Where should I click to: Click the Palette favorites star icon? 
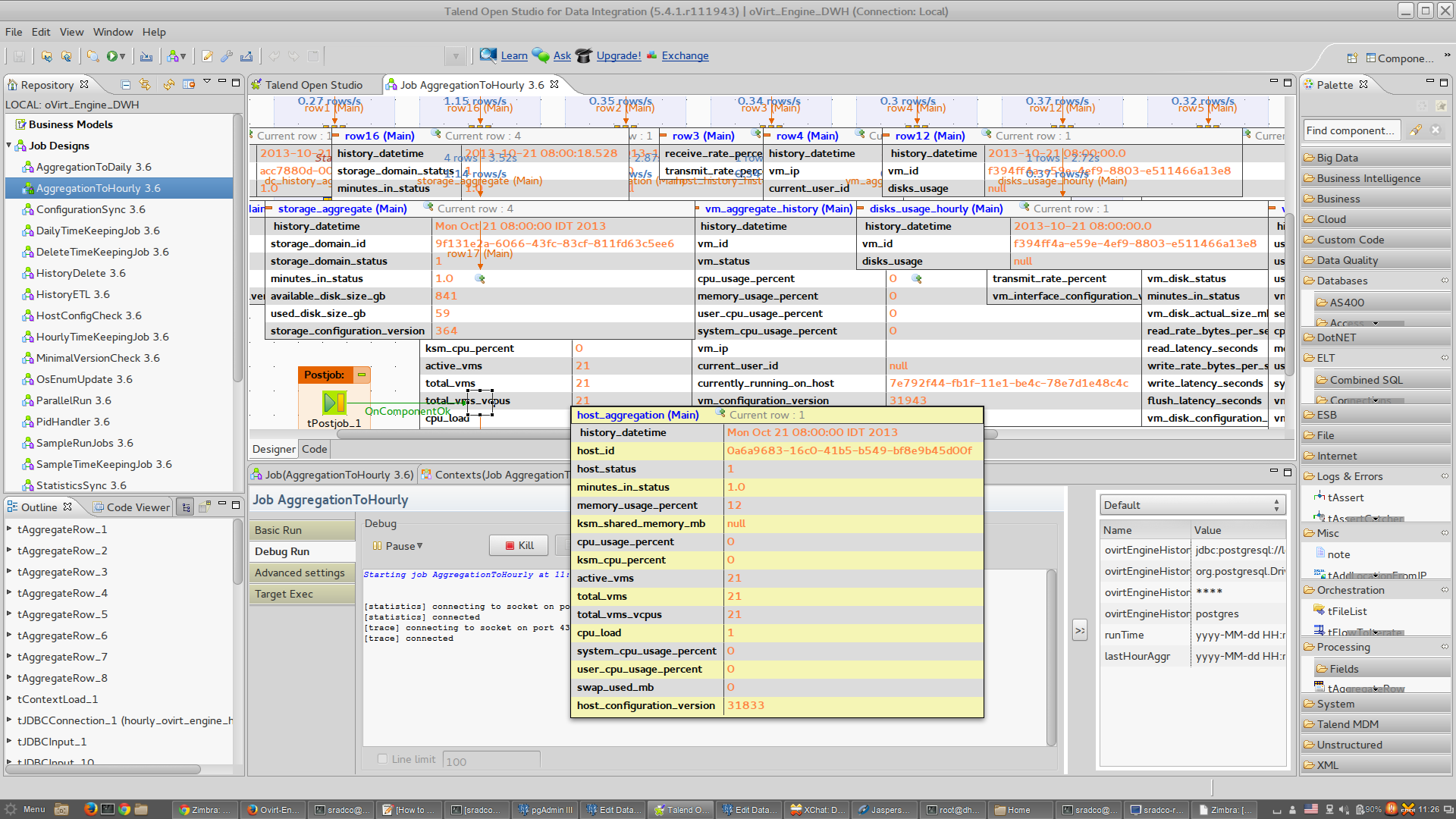[x=1441, y=107]
